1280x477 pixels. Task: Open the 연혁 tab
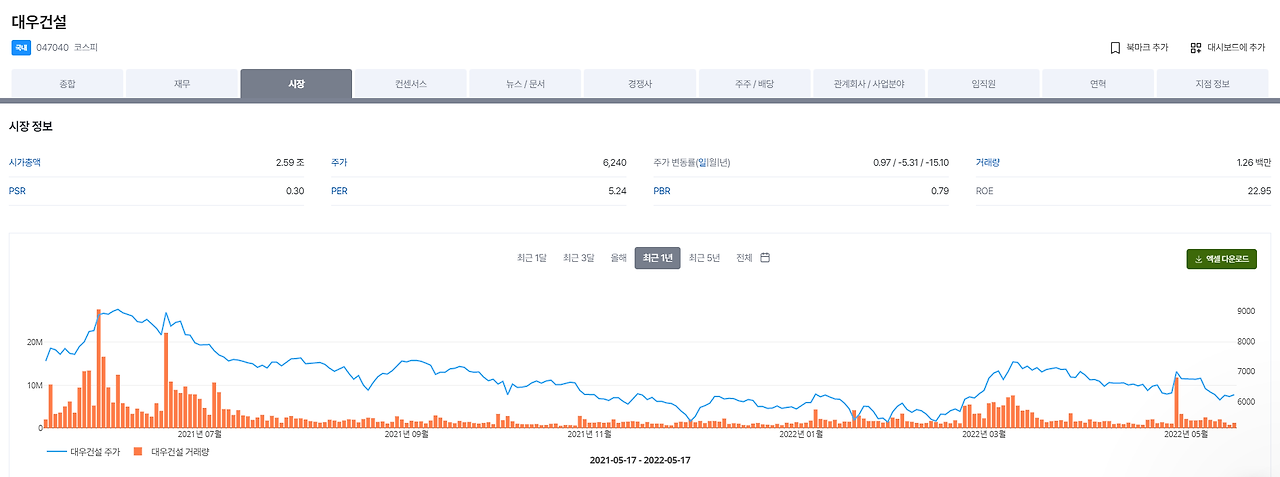click(1098, 84)
